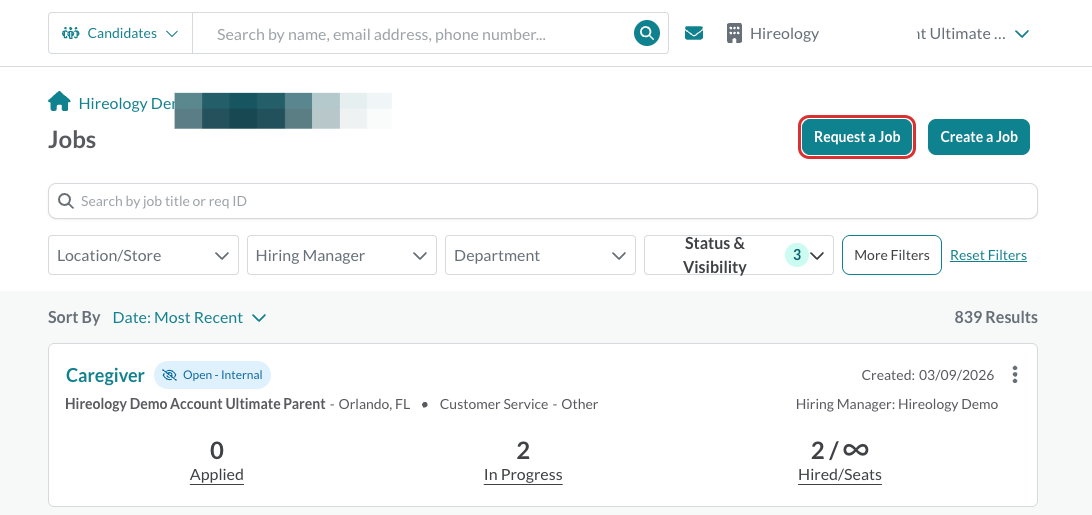The width and height of the screenshot is (1092, 515).
Task: View In Progress candidates for Caregiver
Action: [523, 461]
